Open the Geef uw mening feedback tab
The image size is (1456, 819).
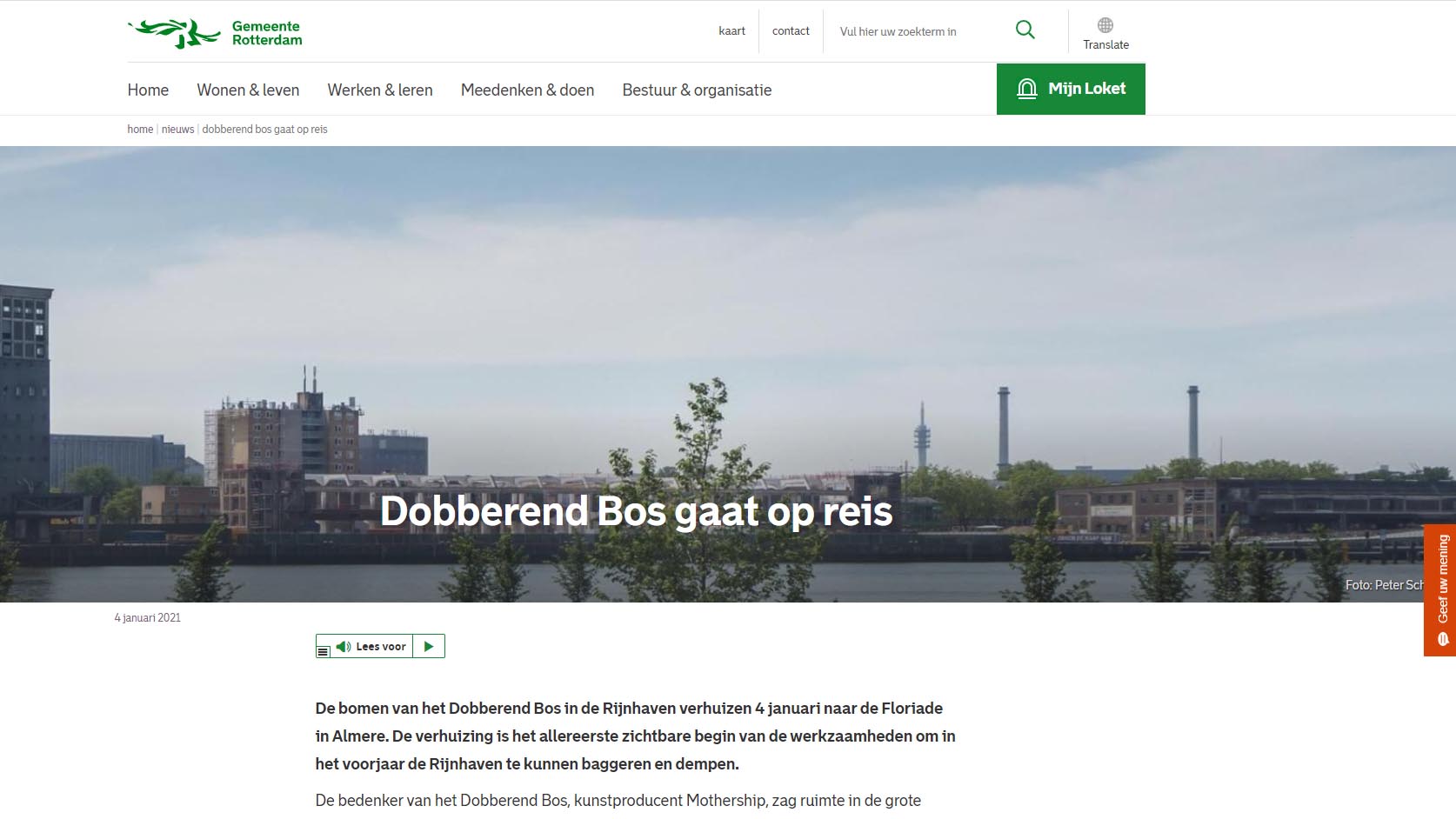pyautogui.click(x=1442, y=579)
